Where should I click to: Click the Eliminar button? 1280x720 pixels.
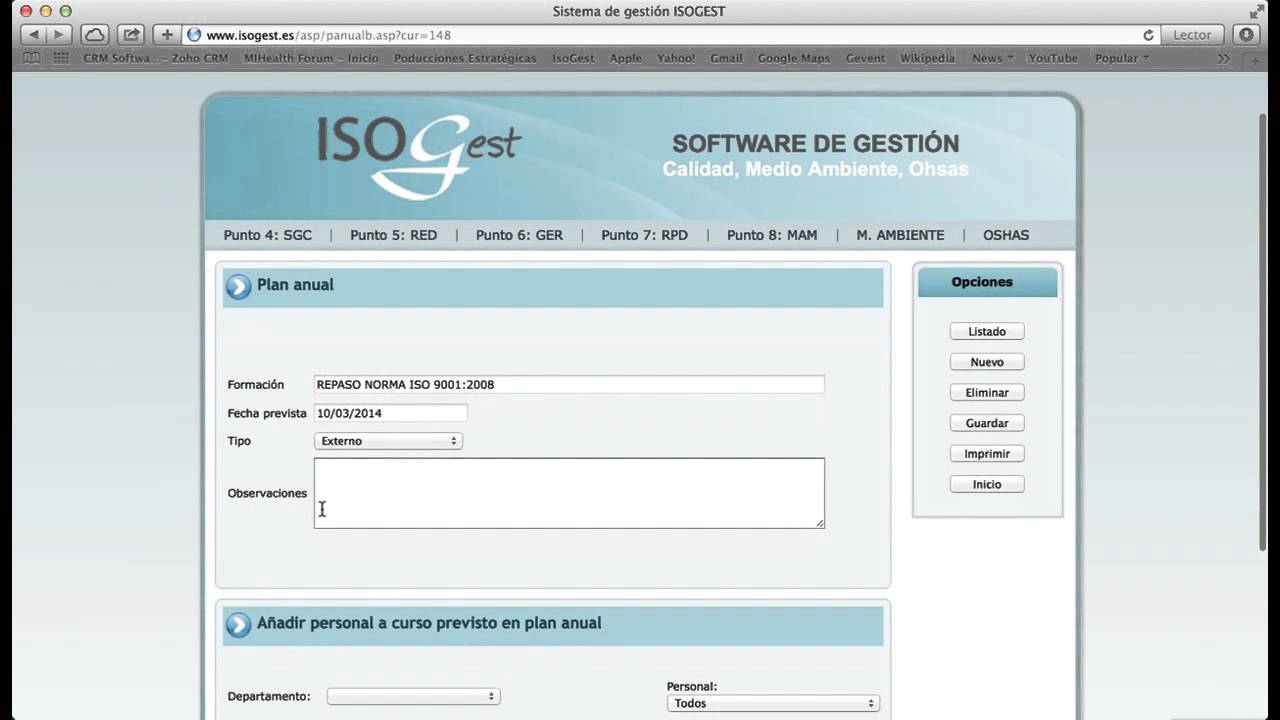(987, 392)
